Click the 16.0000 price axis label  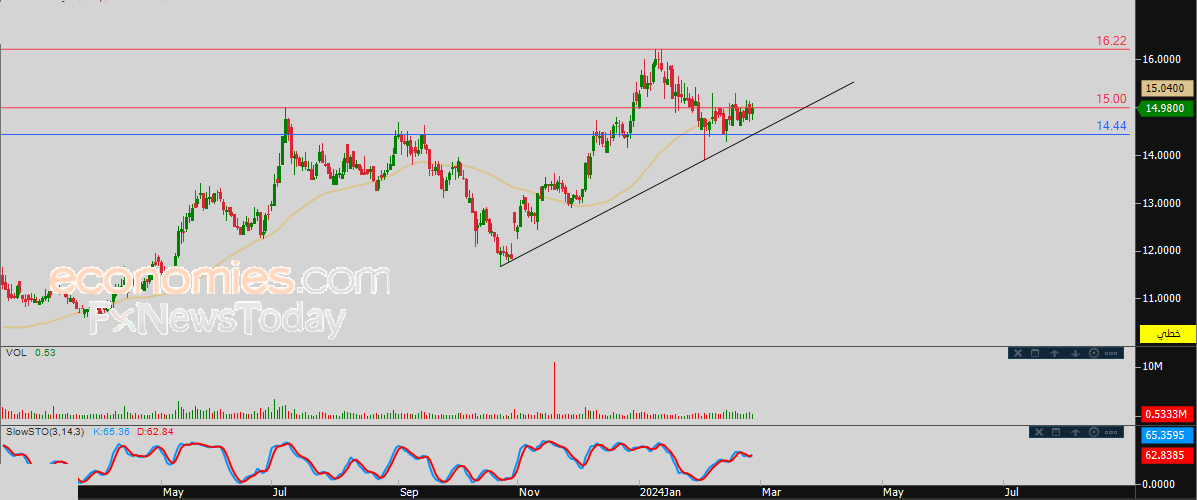[x=1162, y=60]
